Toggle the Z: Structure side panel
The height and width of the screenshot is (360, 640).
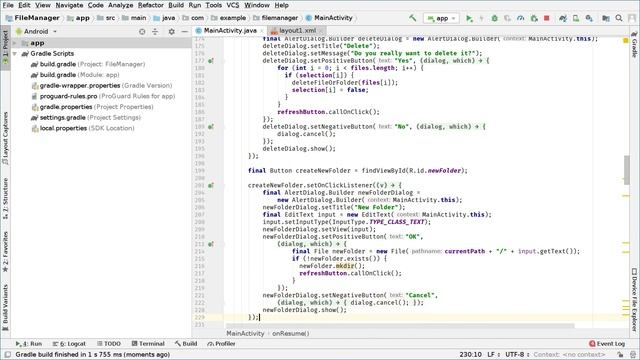pyautogui.click(x=5, y=198)
